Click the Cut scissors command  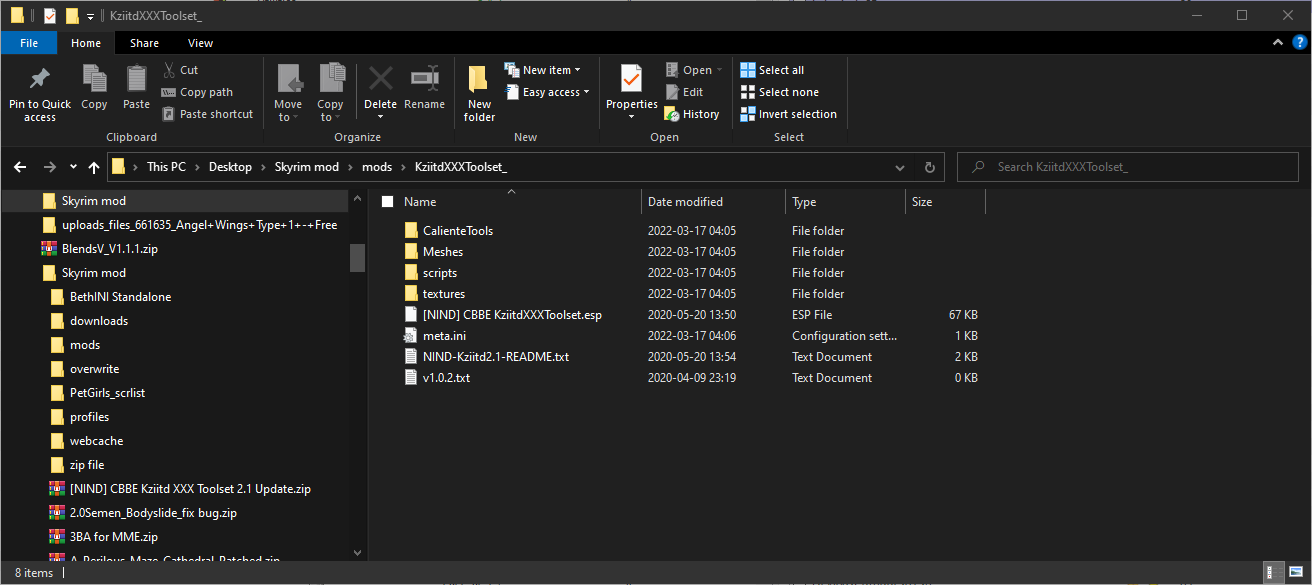[x=180, y=70]
